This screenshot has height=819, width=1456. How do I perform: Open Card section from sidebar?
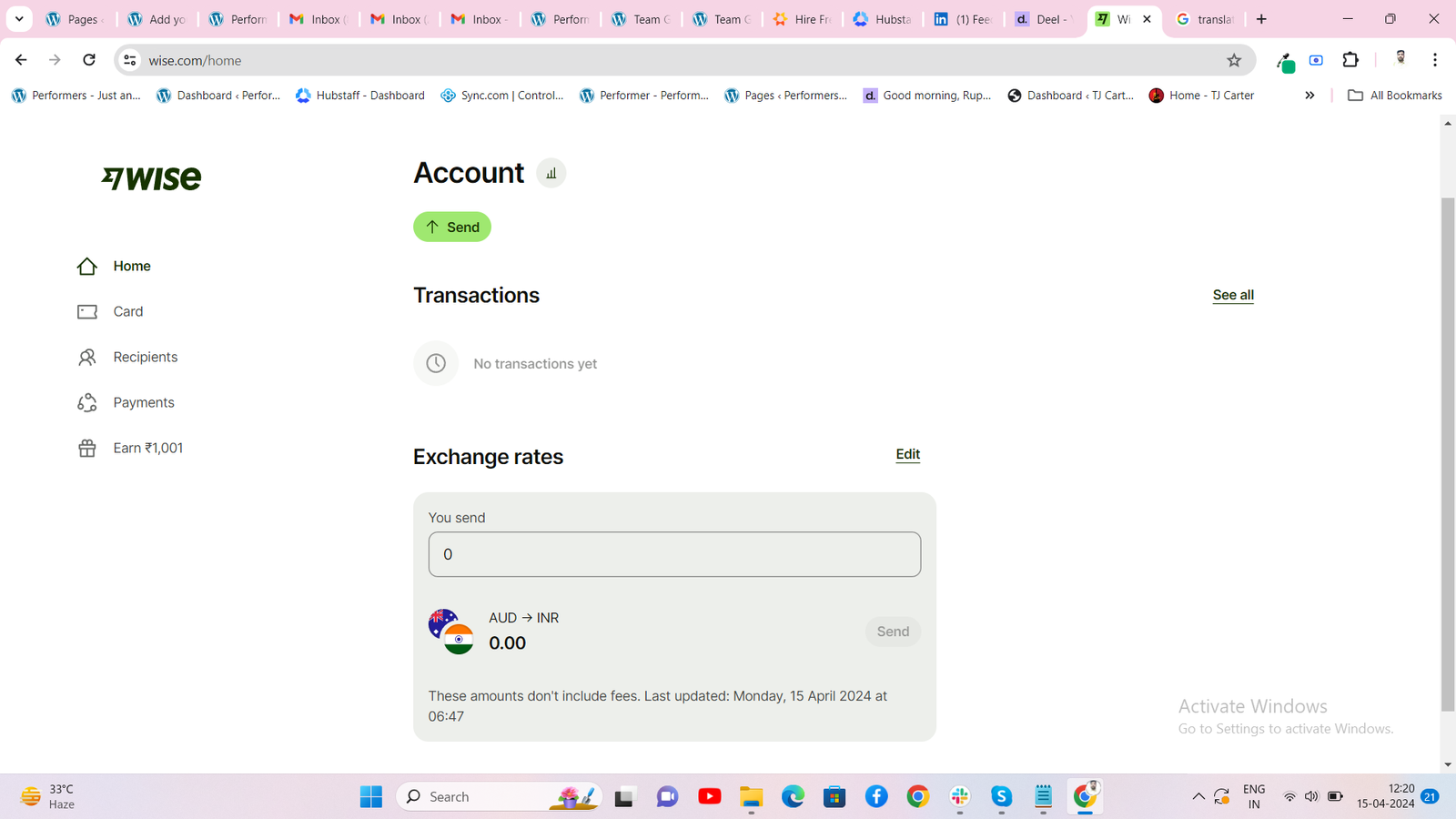pyautogui.click(x=127, y=311)
